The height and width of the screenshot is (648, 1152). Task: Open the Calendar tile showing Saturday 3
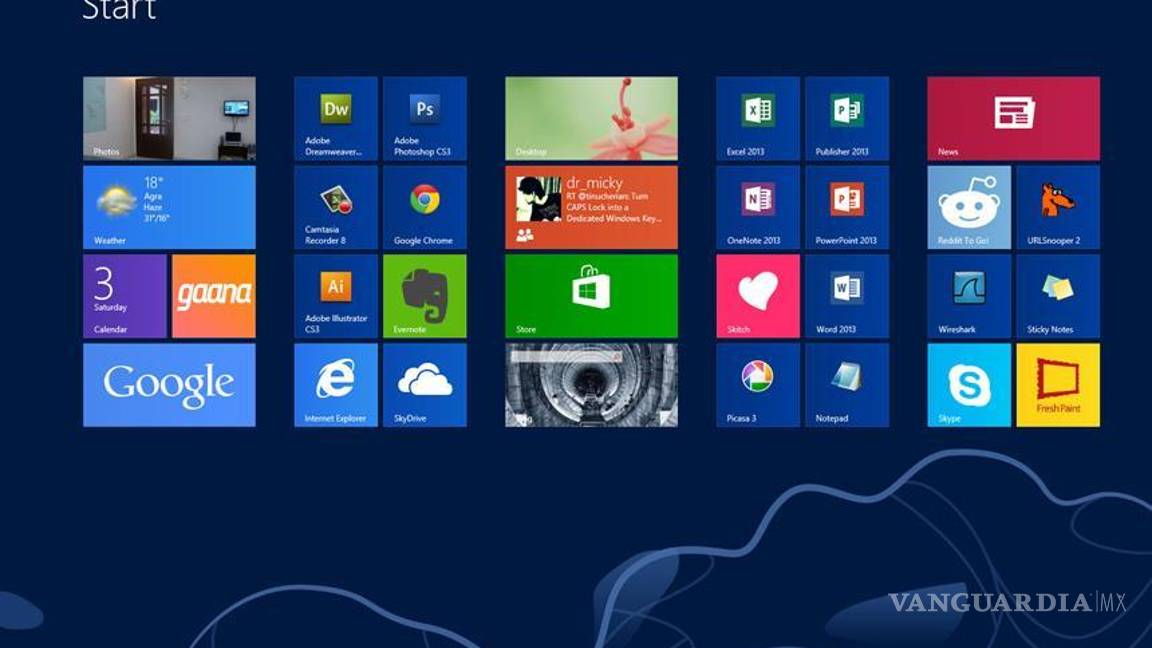pos(125,296)
